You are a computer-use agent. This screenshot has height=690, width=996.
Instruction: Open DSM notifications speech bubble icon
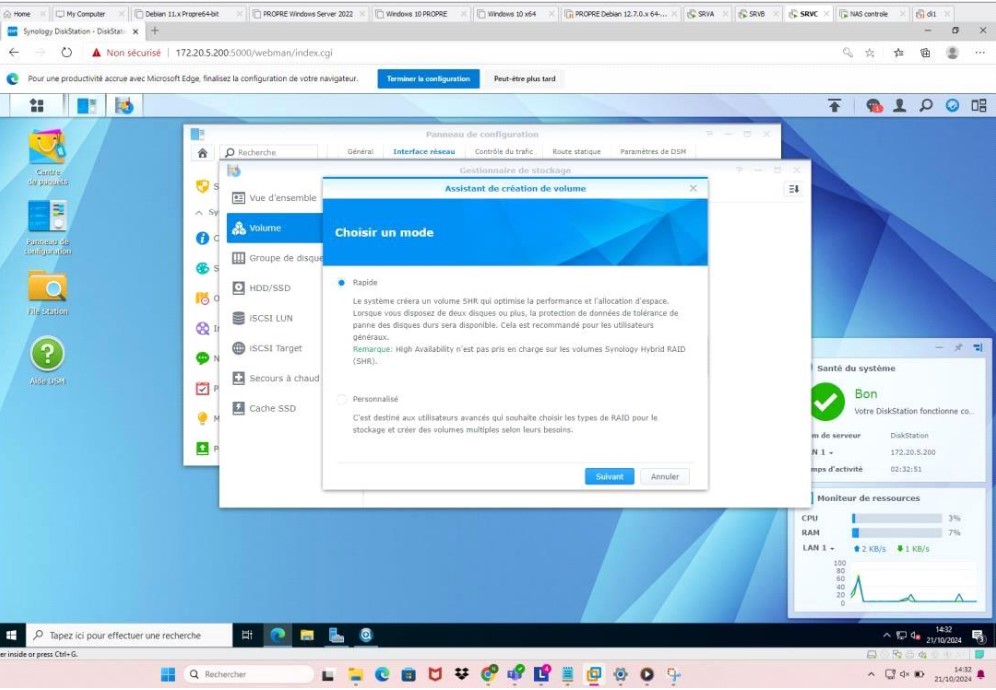pos(874,105)
